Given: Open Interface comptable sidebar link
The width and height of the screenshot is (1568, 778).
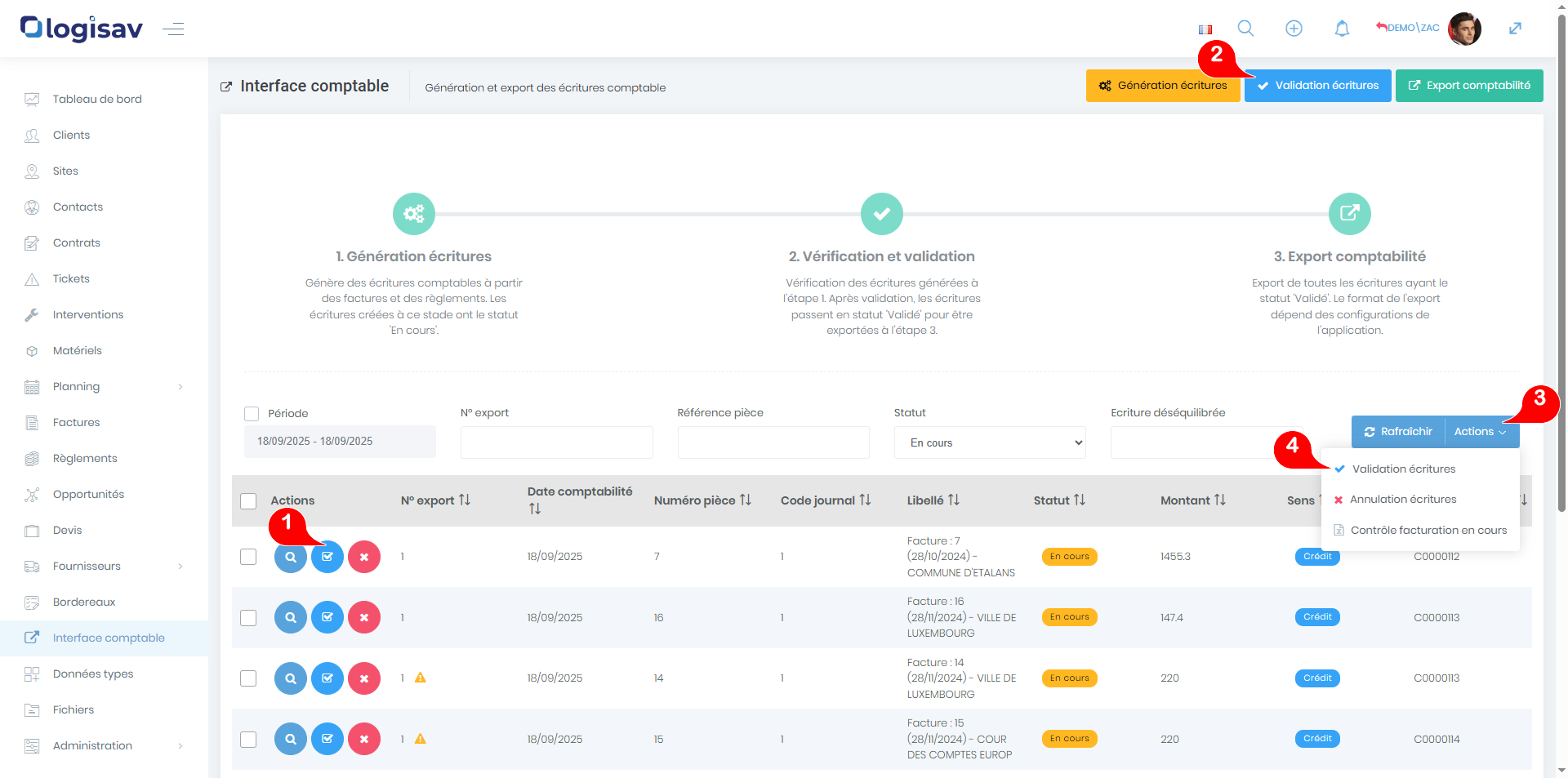Looking at the screenshot, I should (104, 638).
